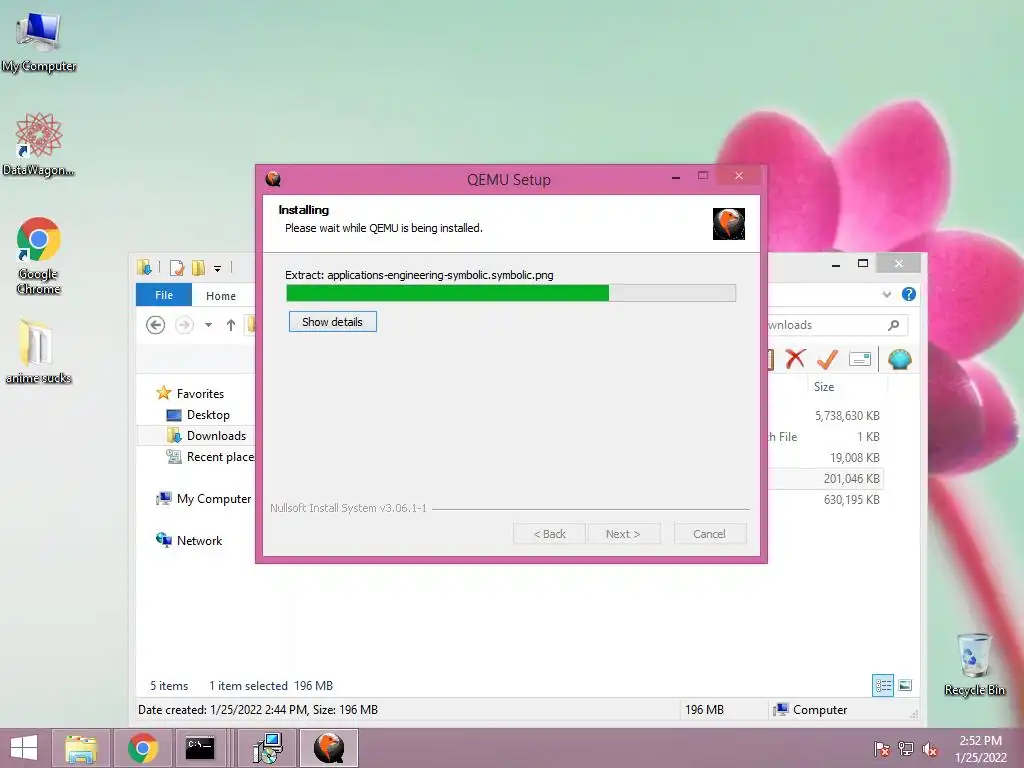Viewport: 1024px width, 768px height.
Task: Open the Windows Start button
Action: pyautogui.click(x=24, y=748)
